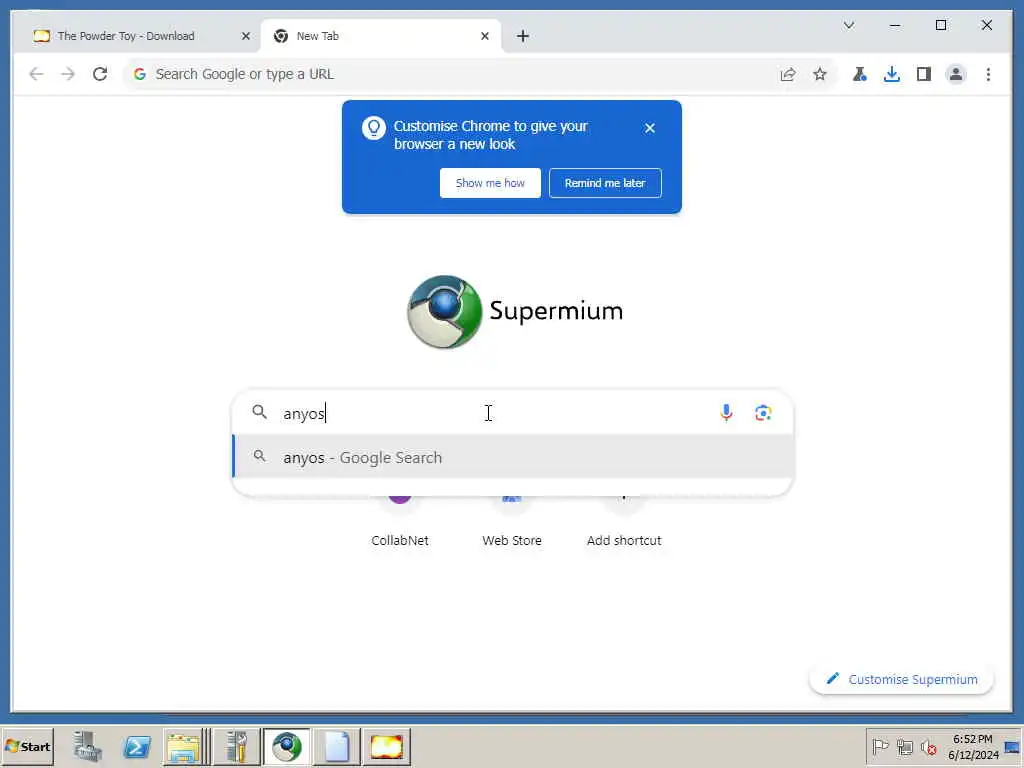This screenshot has height=768, width=1024.
Task: Open the Chrome Labs flask icon
Action: pyautogui.click(x=859, y=74)
